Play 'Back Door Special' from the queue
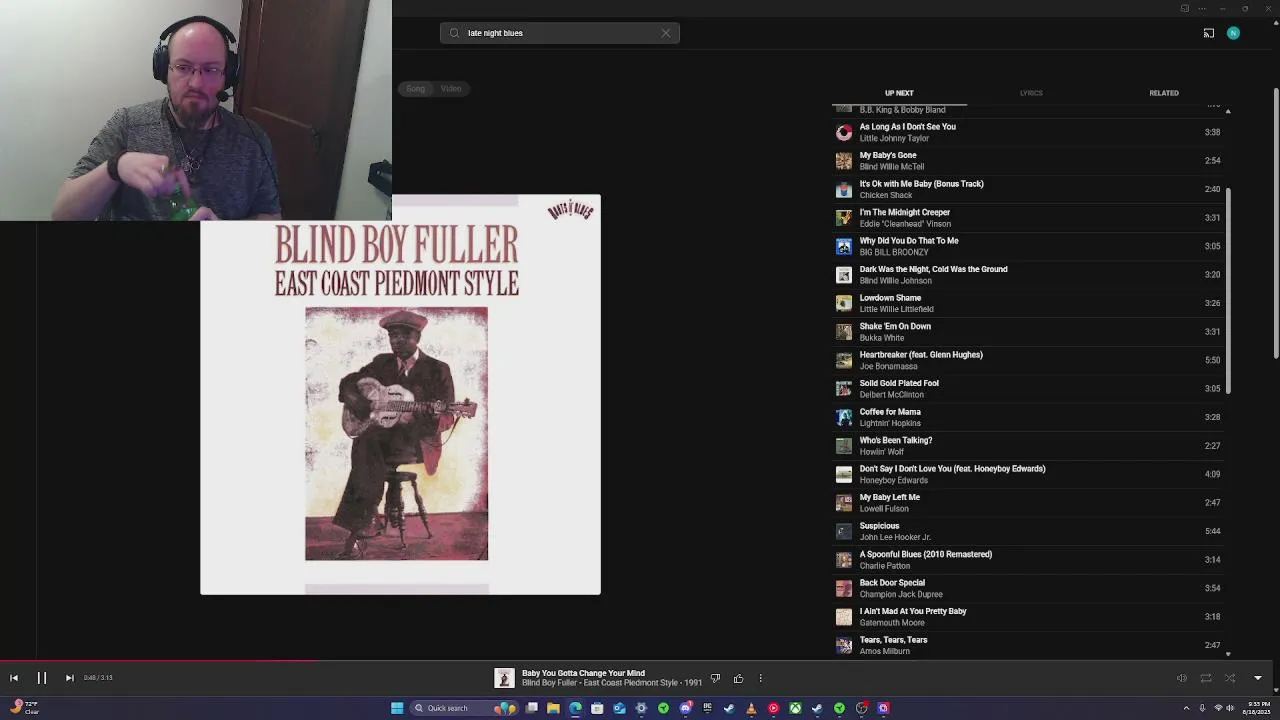Image resolution: width=1280 pixels, height=720 pixels. (x=1028, y=588)
